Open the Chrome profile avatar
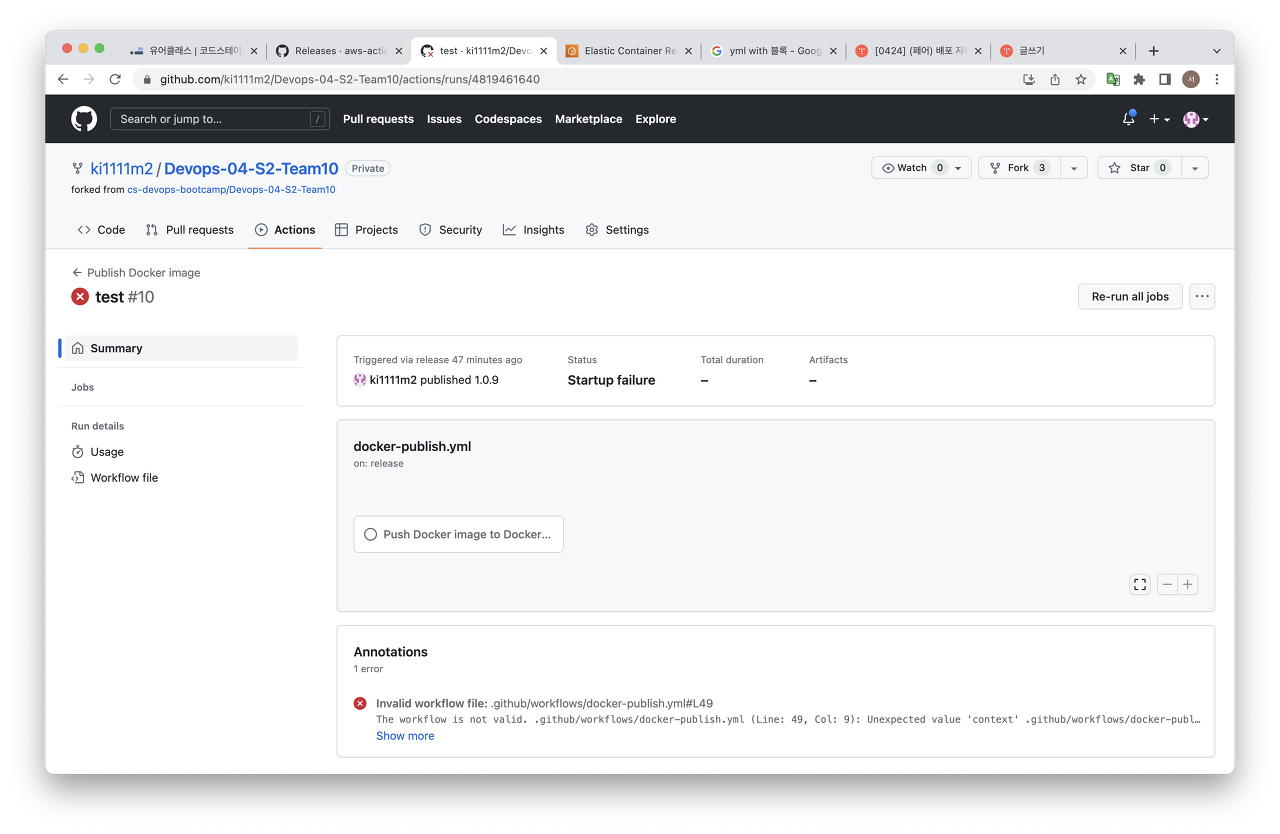 (1191, 79)
